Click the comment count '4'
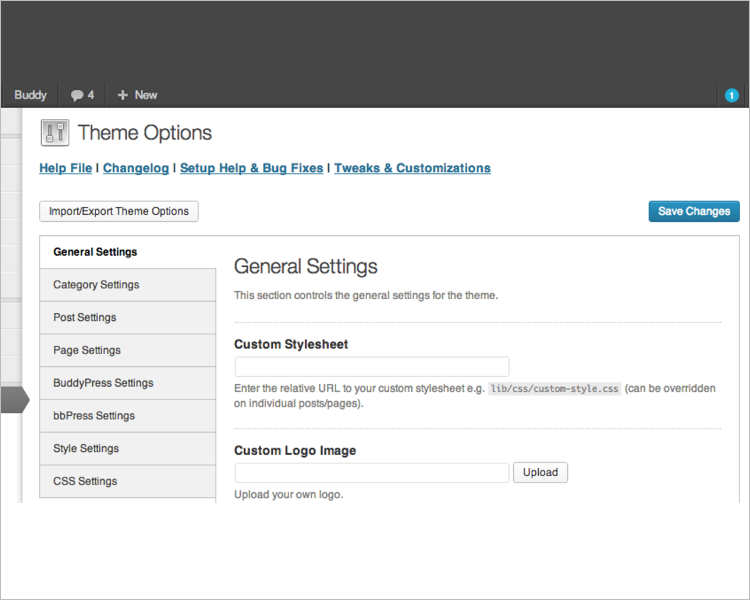Image resolution: width=750 pixels, height=600 pixels. [90, 95]
